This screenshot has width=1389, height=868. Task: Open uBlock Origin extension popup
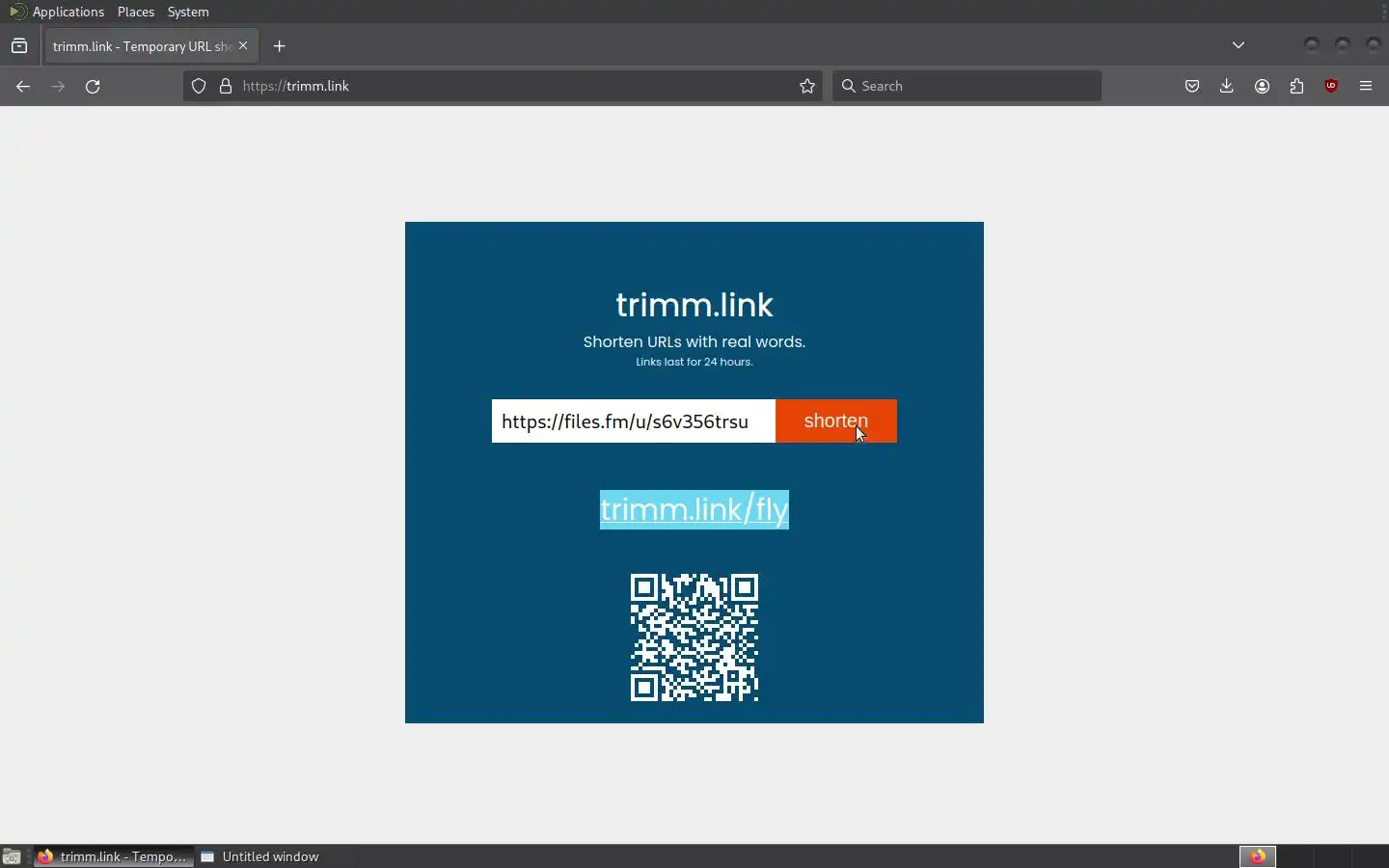[x=1331, y=86]
